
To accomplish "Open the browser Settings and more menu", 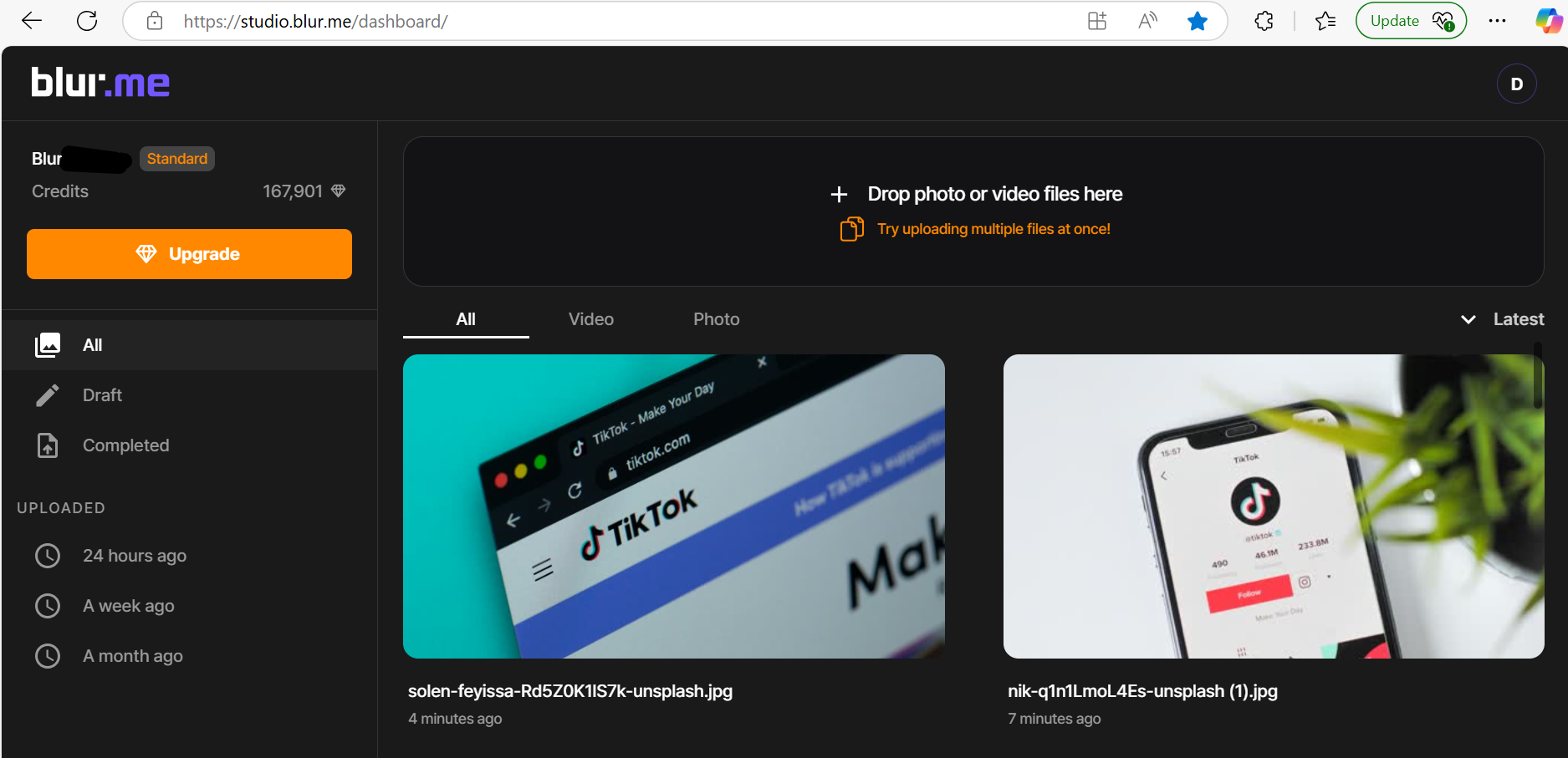I will [1497, 21].
